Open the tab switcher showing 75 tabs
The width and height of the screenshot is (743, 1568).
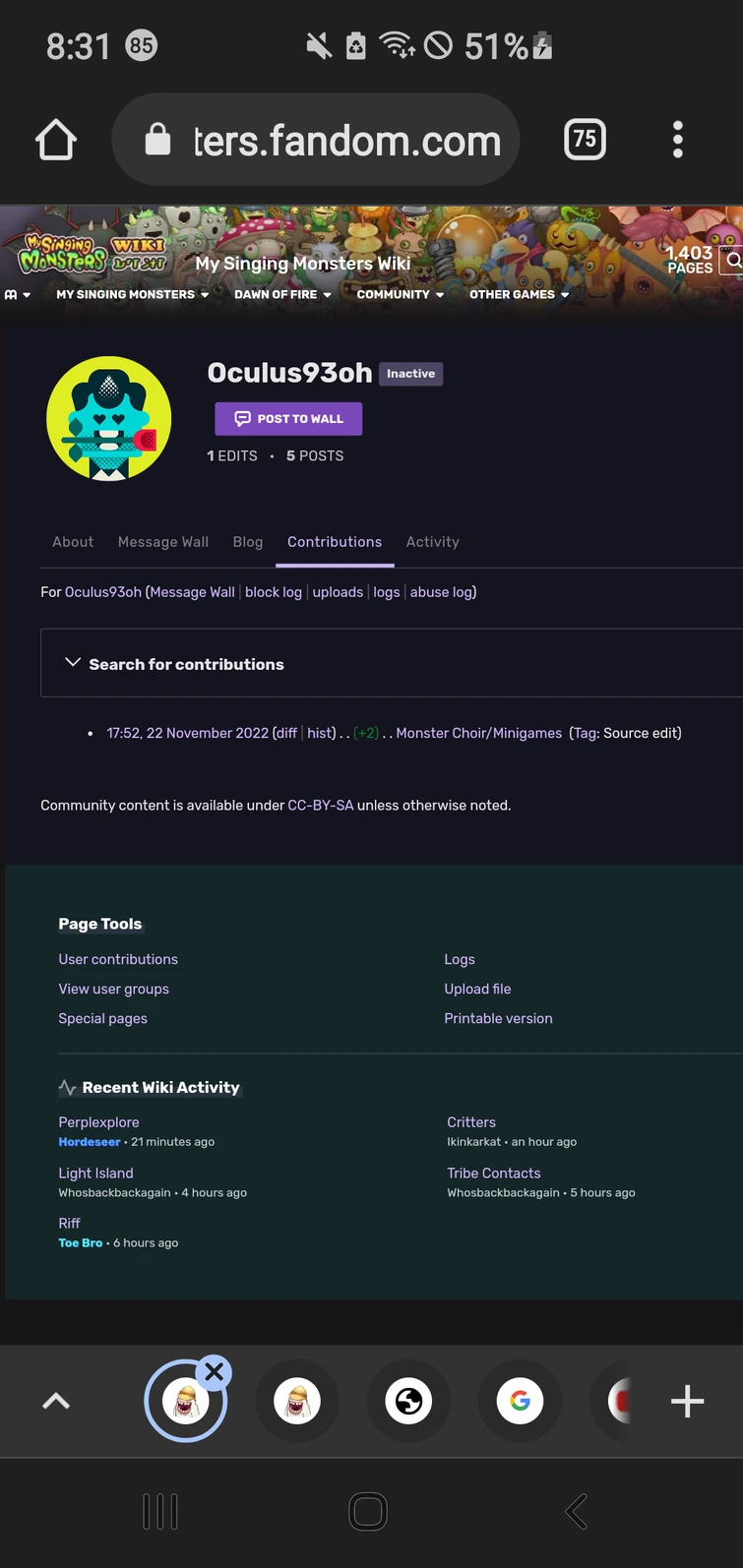(x=585, y=140)
